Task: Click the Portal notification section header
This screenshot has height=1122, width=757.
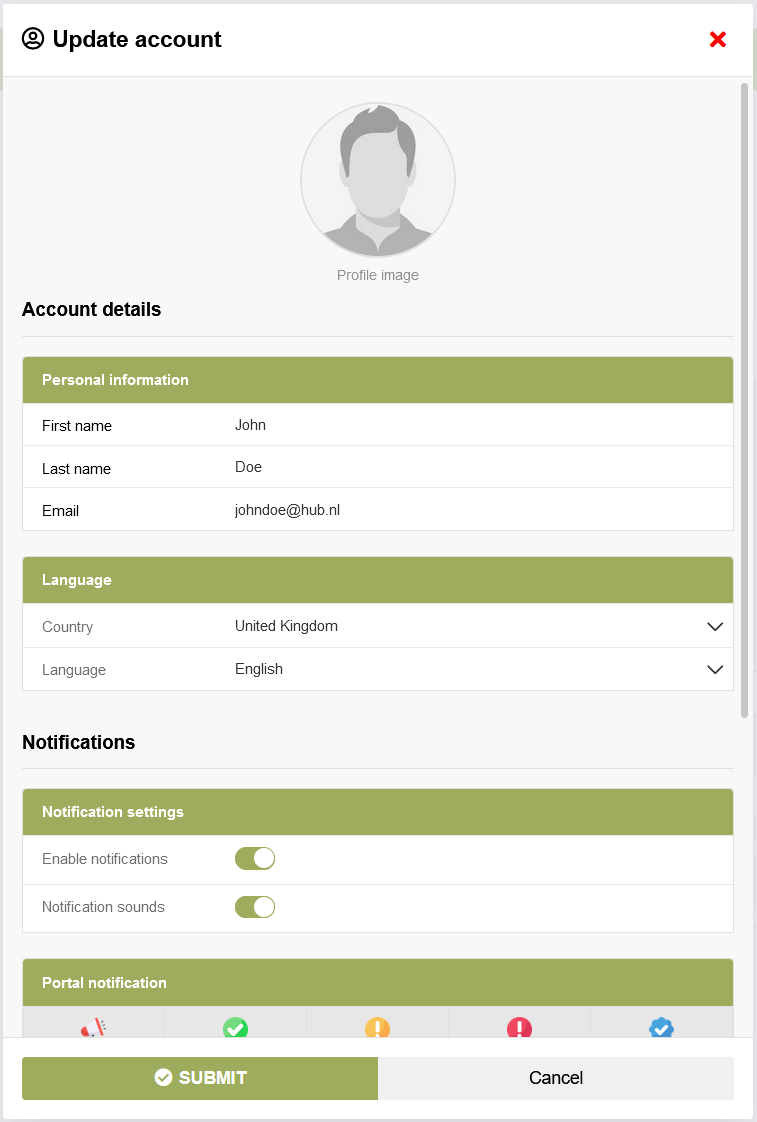Action: (x=377, y=983)
